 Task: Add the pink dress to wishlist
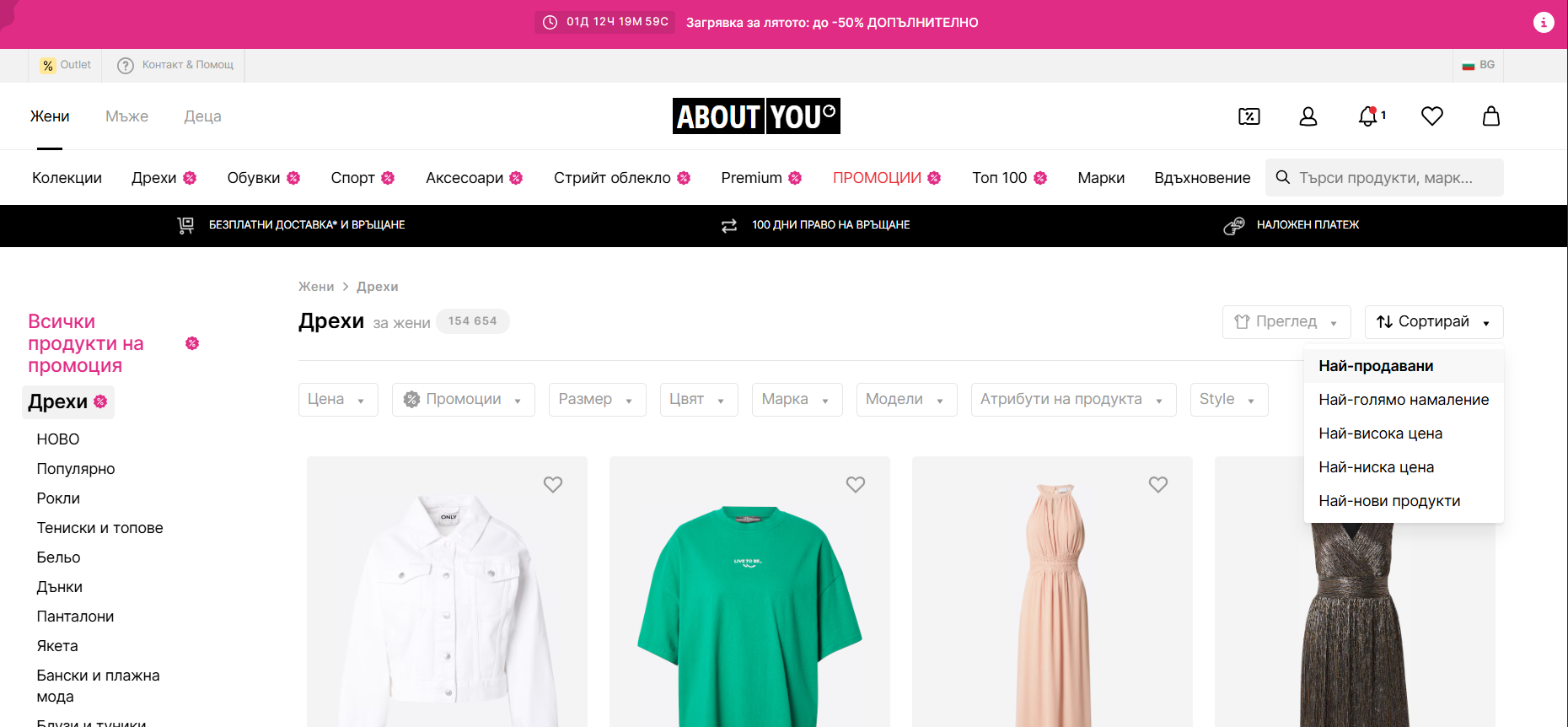tap(1157, 484)
